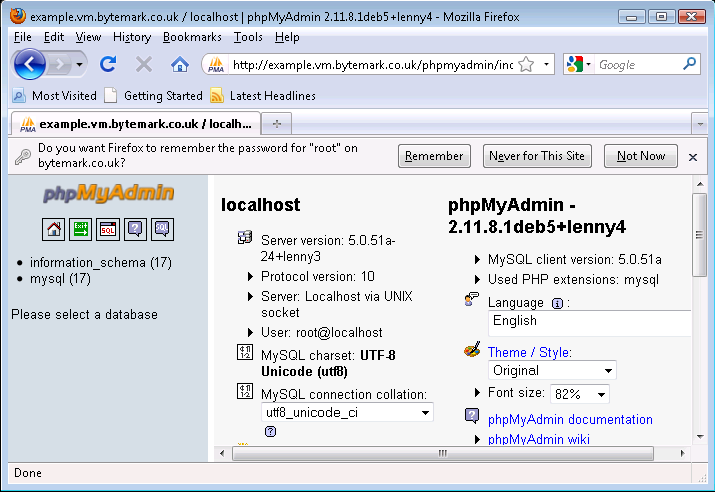Viewport: 715px width, 492px height.
Task: Open the Bookmarks menu
Action: [x=192, y=37]
